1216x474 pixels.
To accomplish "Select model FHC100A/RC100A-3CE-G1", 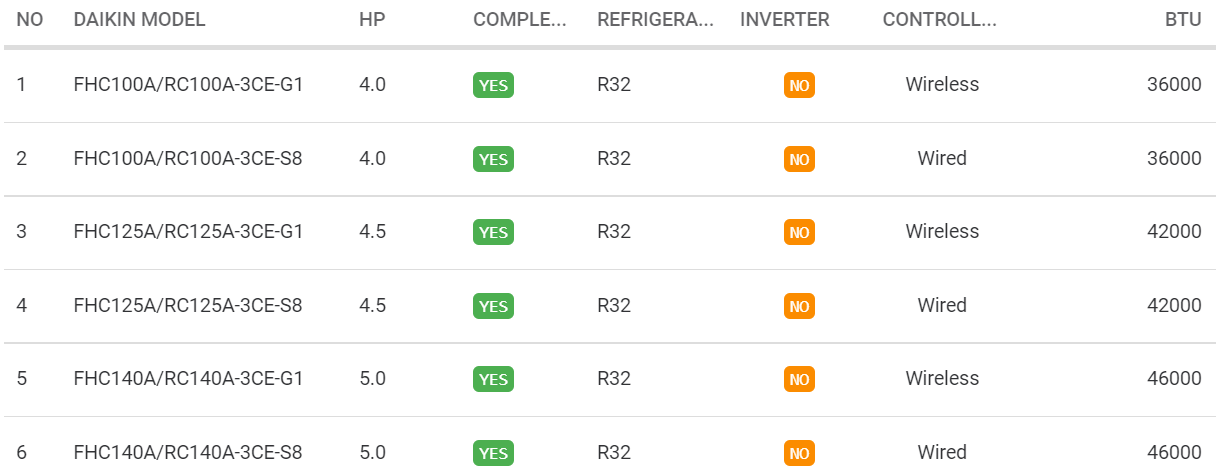I will click(188, 85).
